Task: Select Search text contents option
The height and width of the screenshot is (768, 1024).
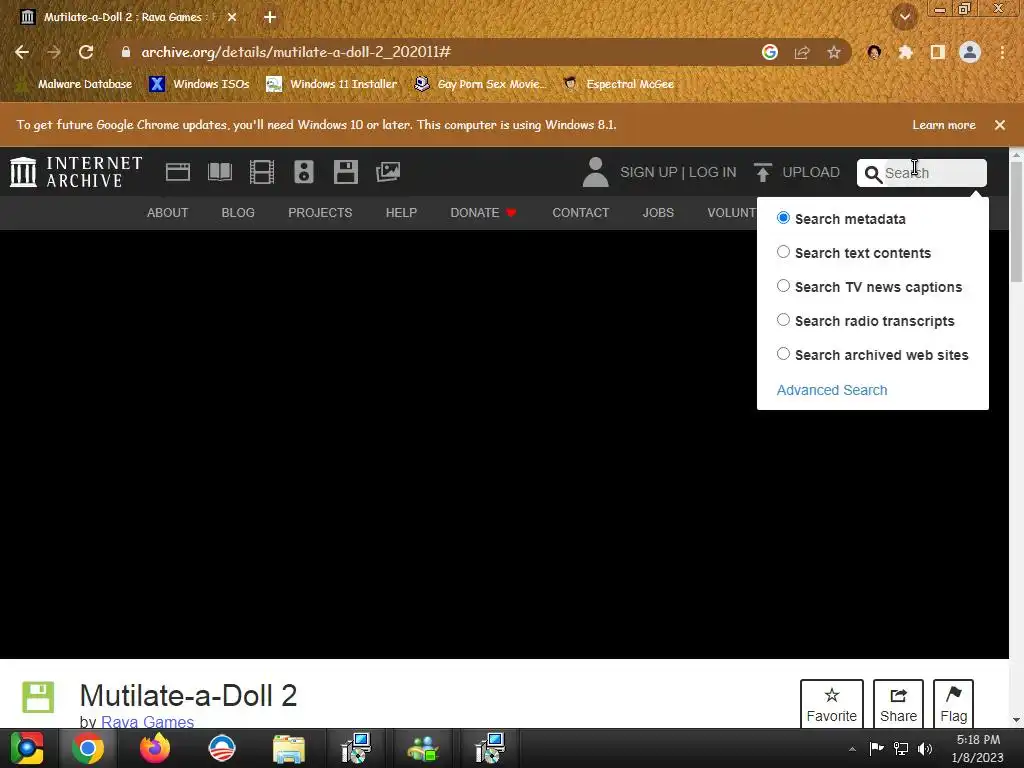Action: (x=783, y=251)
